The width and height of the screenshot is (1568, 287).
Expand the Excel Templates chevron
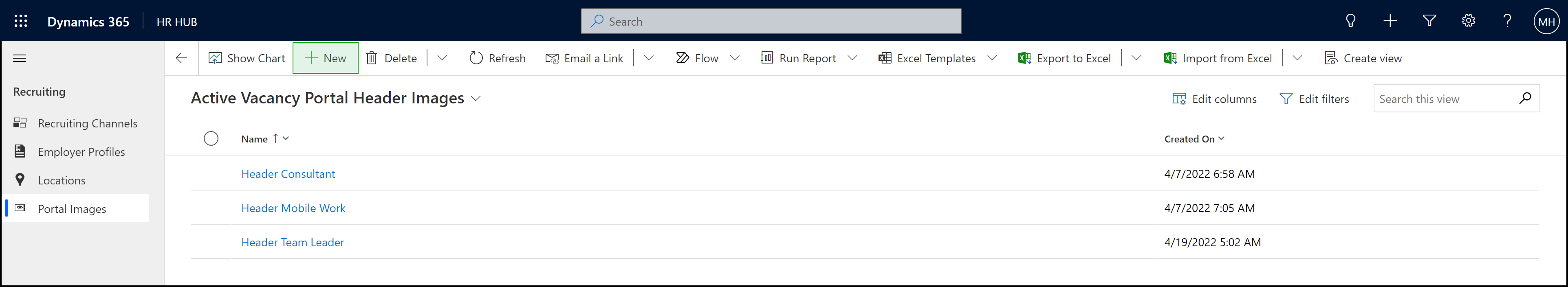point(992,58)
